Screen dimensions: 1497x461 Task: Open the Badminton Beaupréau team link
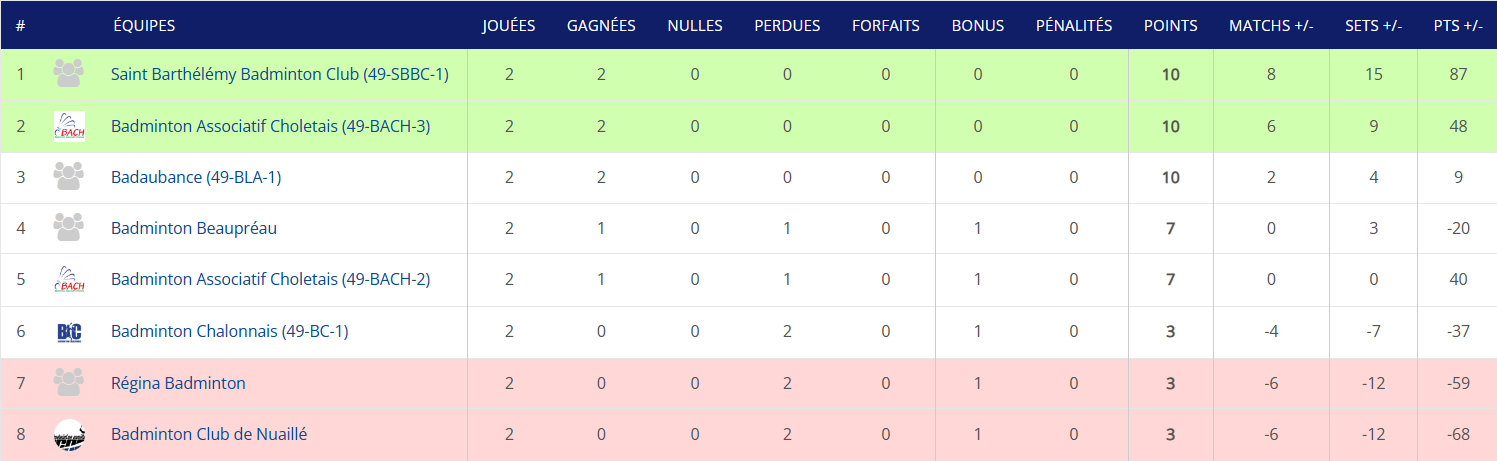[x=194, y=228]
